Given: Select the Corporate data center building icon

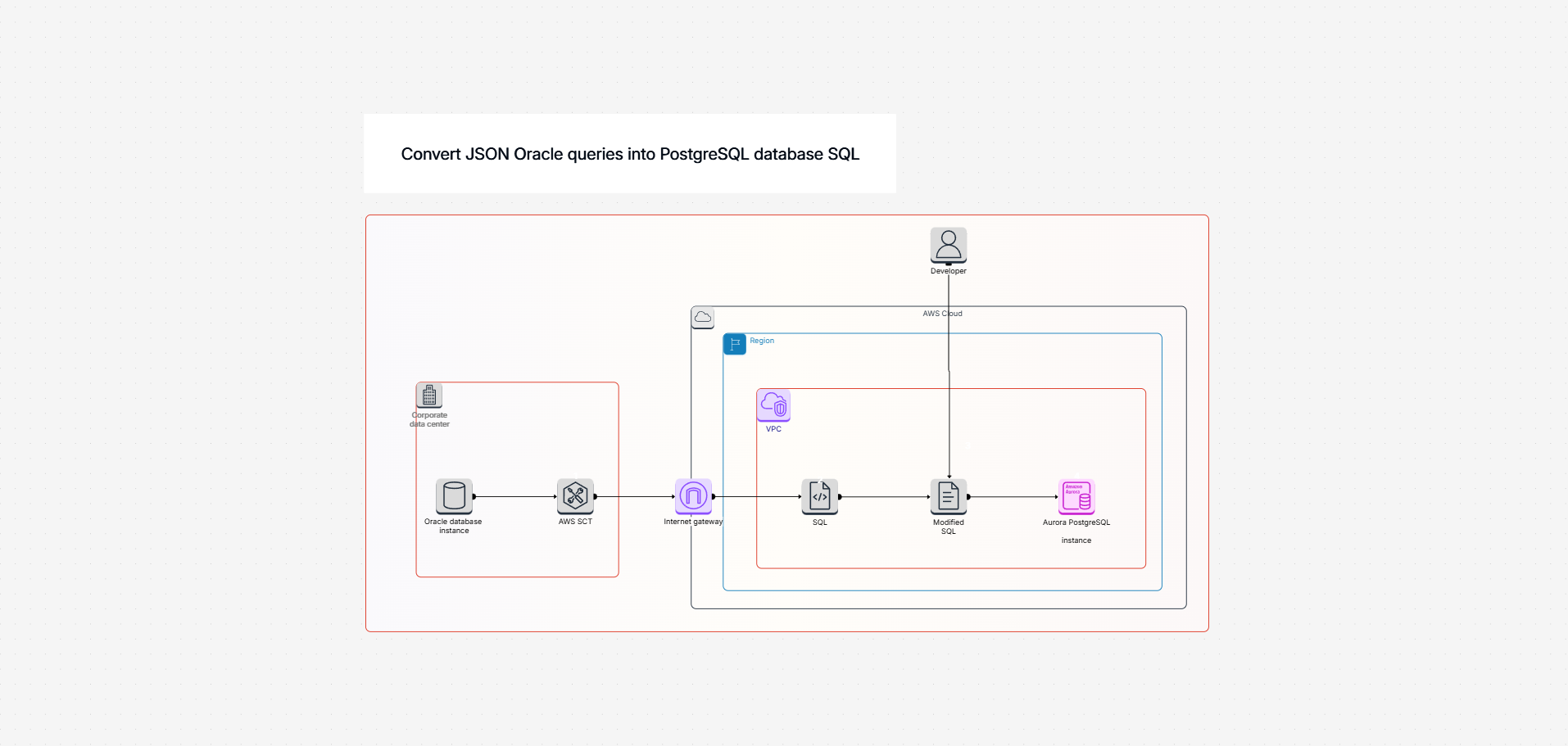Looking at the screenshot, I should click(429, 396).
